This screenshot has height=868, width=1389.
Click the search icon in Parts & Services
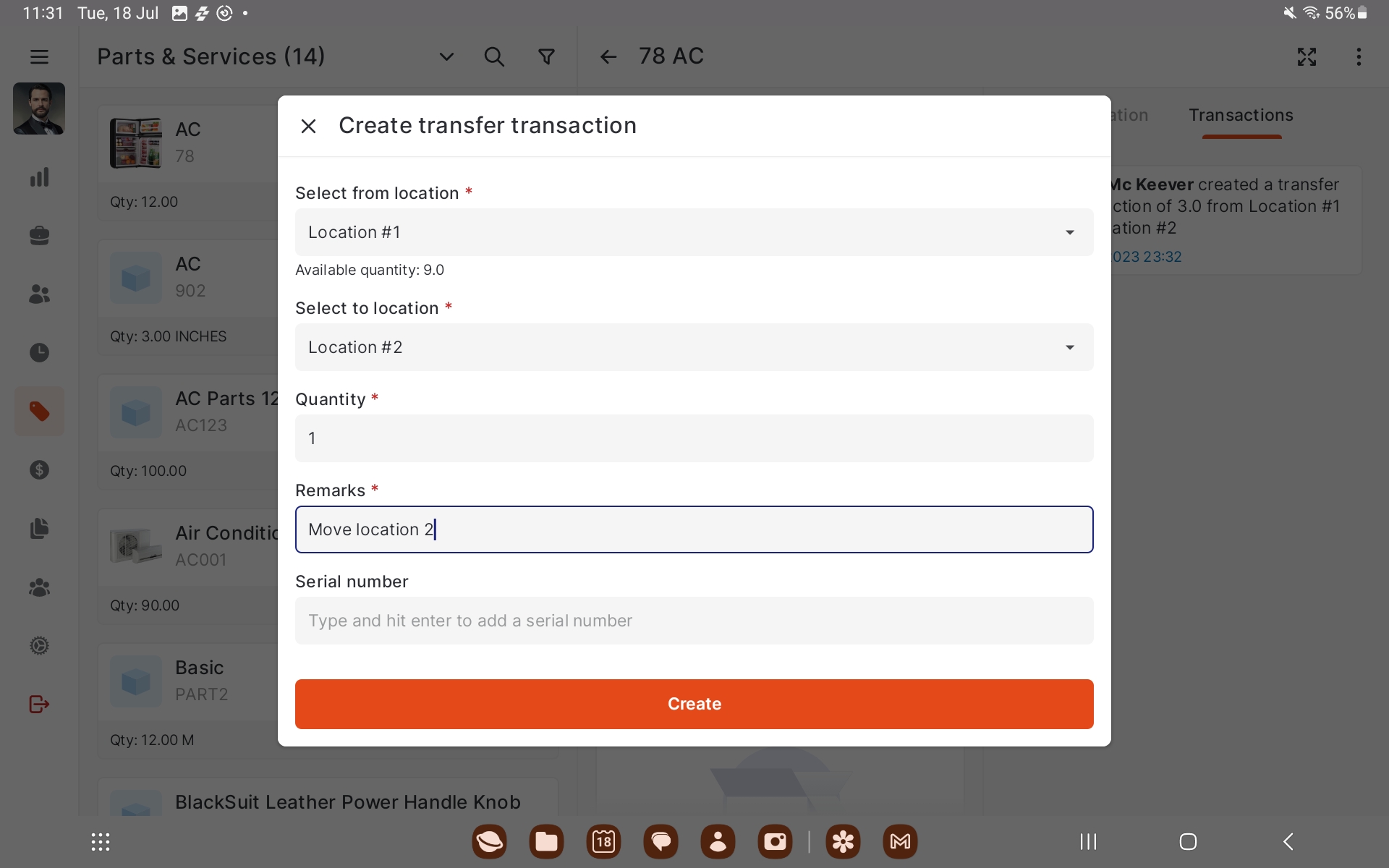pyautogui.click(x=494, y=56)
